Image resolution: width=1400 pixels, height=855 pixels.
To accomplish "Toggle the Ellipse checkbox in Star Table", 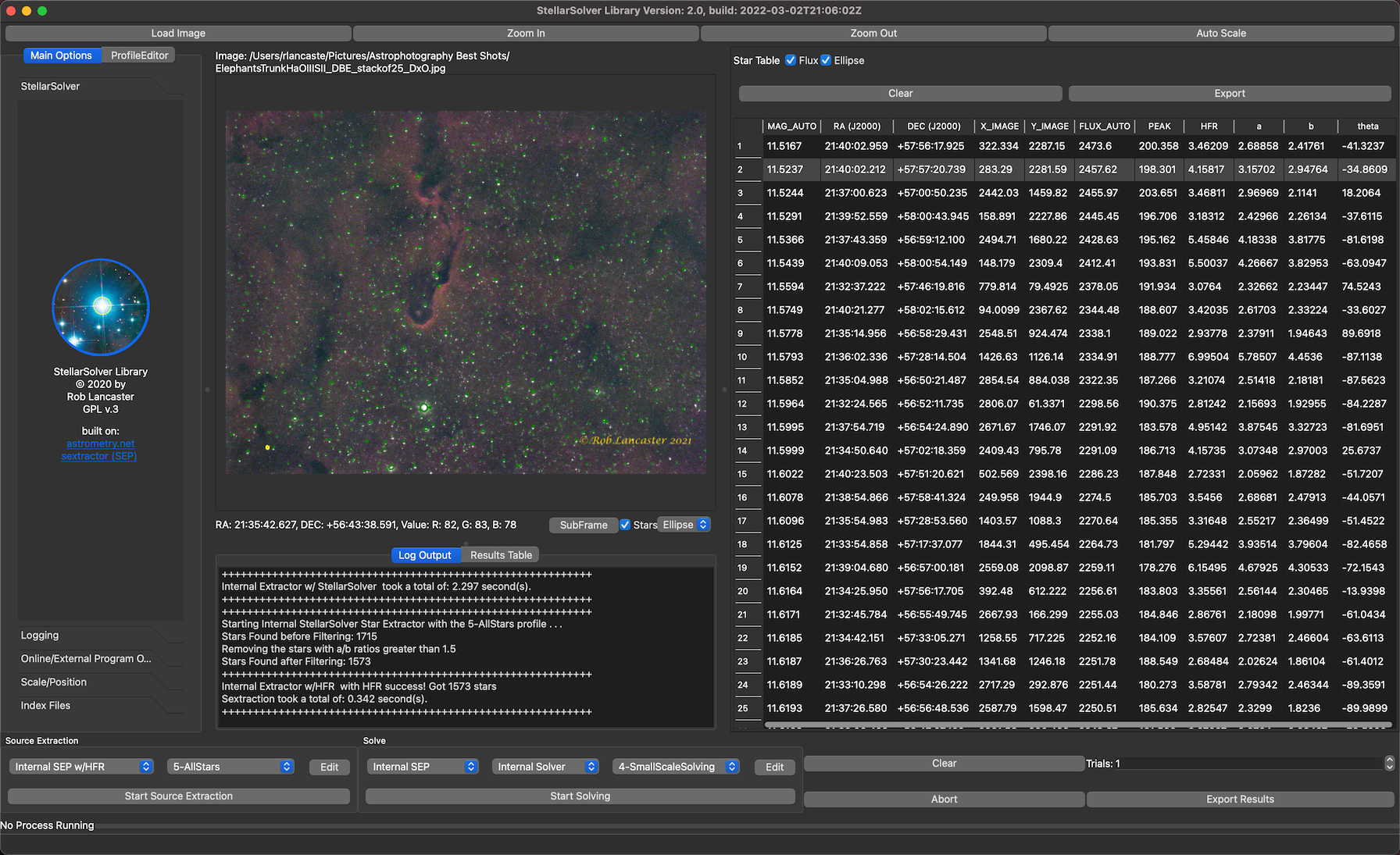I will (x=826, y=60).
